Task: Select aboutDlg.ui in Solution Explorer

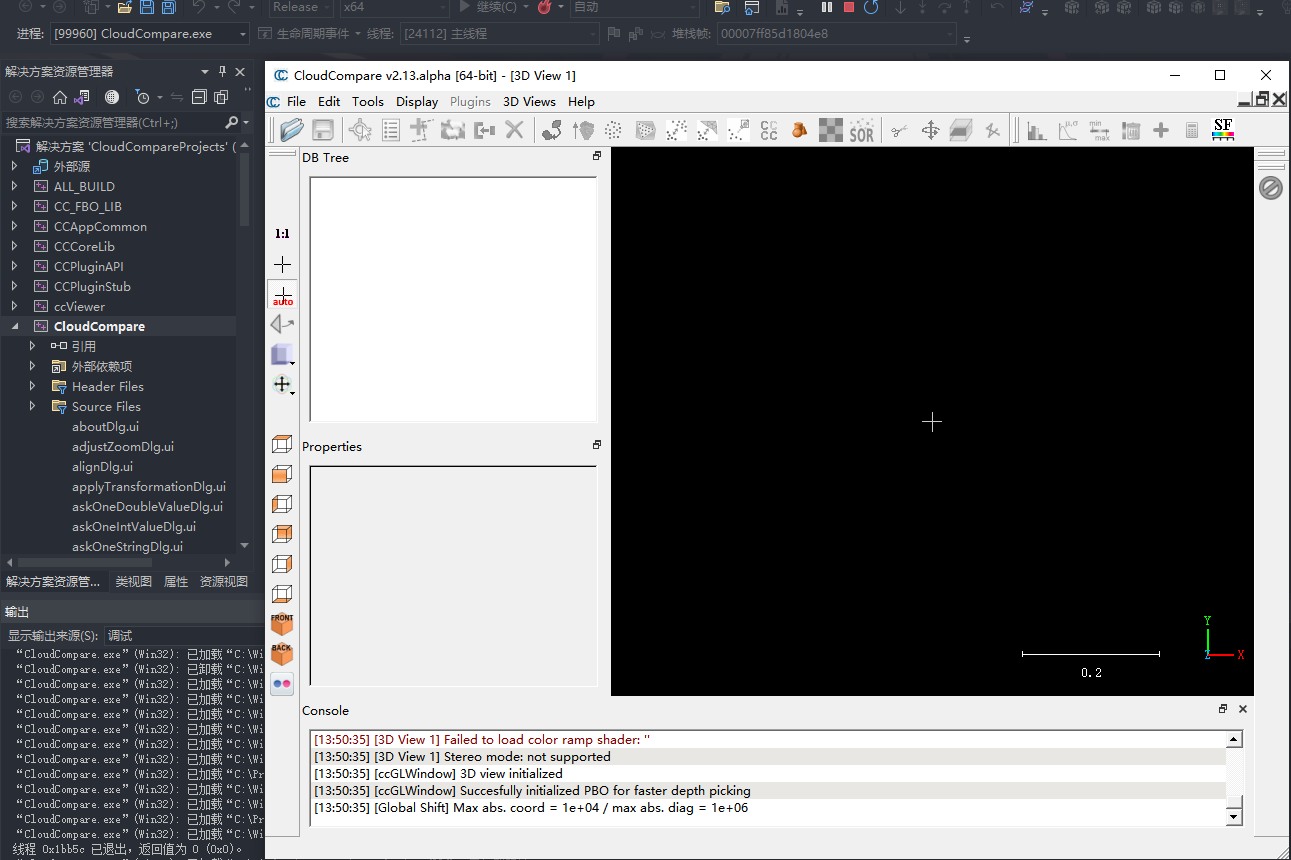Action: (105, 426)
